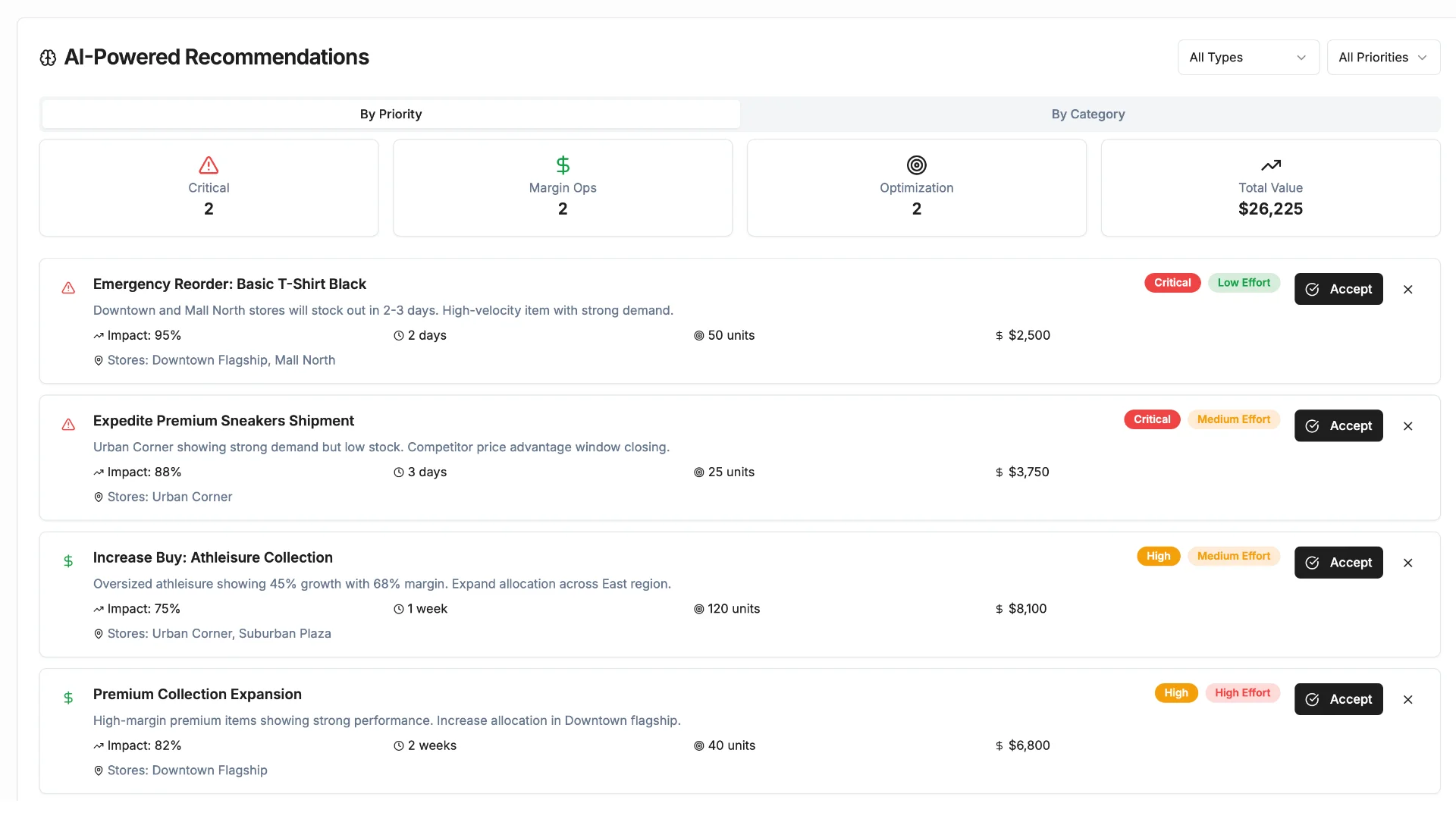Accept the Increase Buy Athleisure recommendation
1456x819 pixels.
tap(1338, 562)
